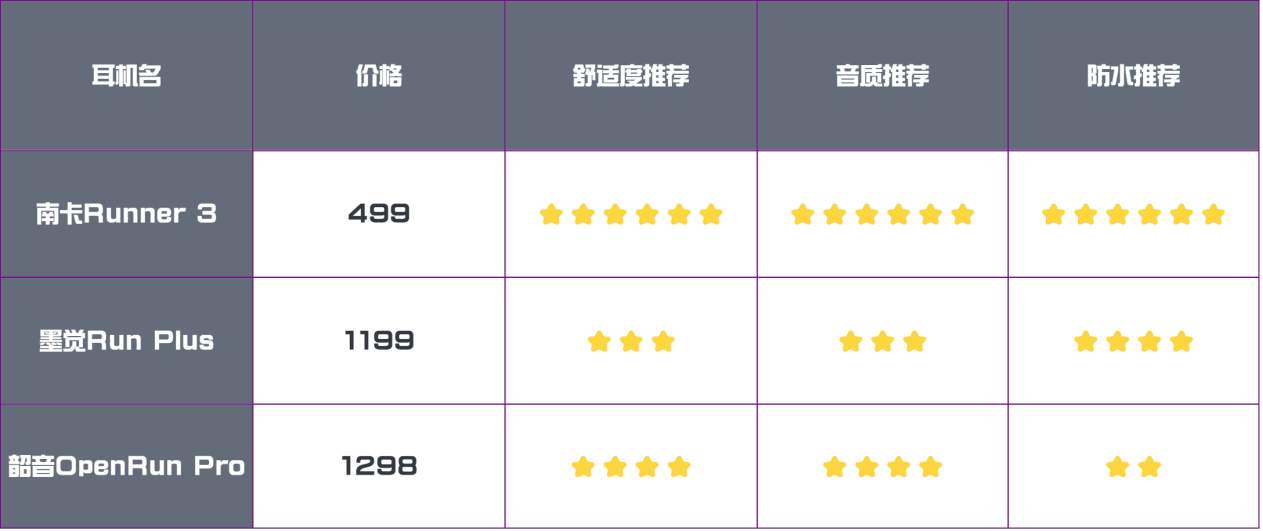
Task: Click 韶音OpenRun Pro sound quality stars
Action: pos(882,467)
